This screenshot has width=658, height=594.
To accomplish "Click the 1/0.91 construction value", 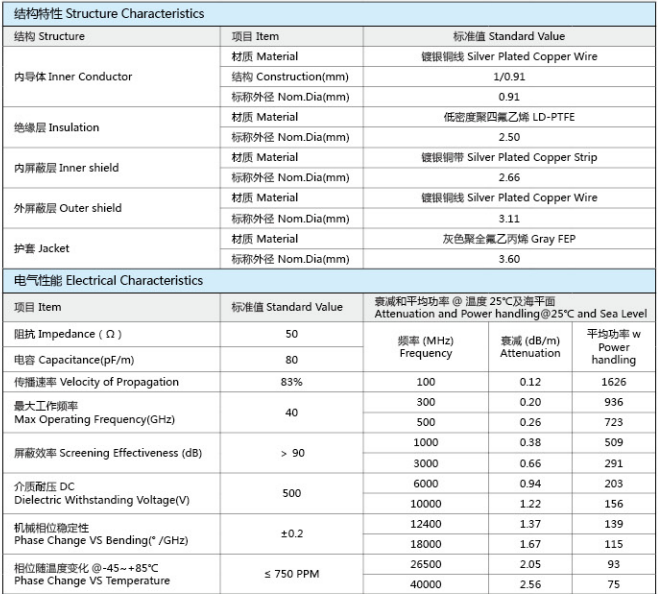I will 509,77.
